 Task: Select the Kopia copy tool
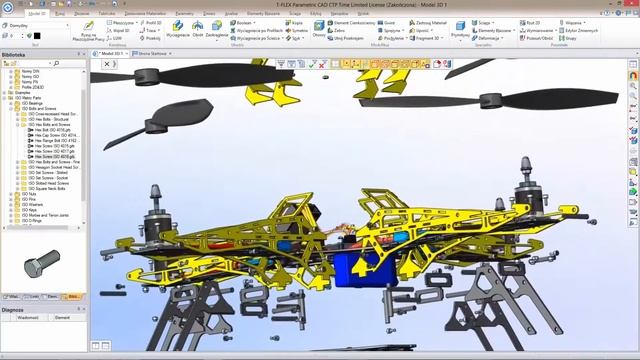pos(294,23)
